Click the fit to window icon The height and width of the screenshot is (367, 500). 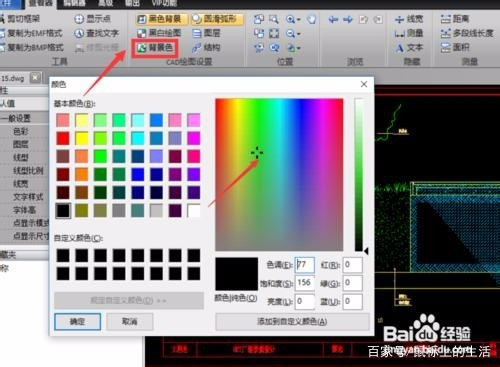(274, 33)
